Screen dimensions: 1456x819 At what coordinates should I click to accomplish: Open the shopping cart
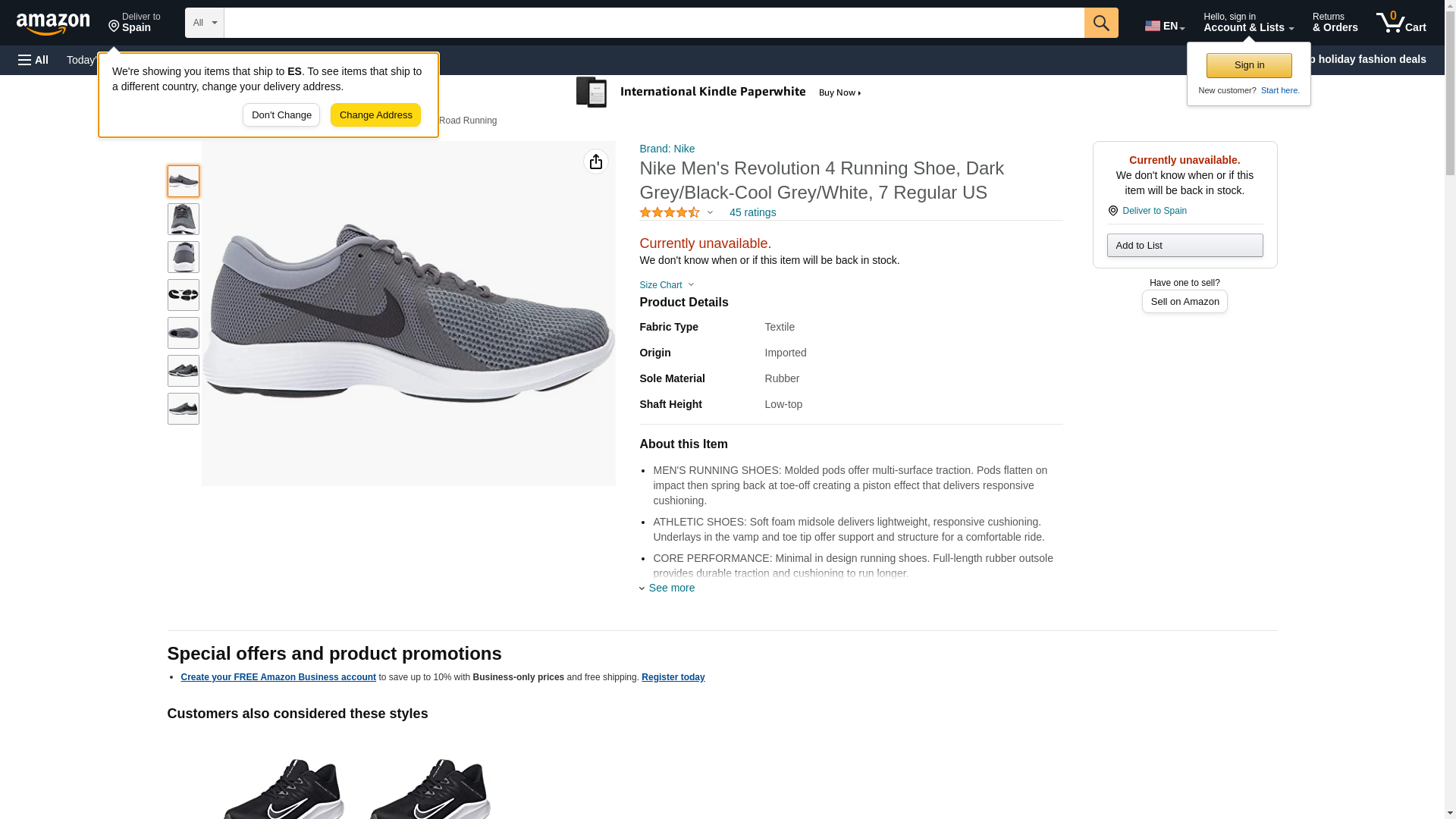coord(1401,23)
